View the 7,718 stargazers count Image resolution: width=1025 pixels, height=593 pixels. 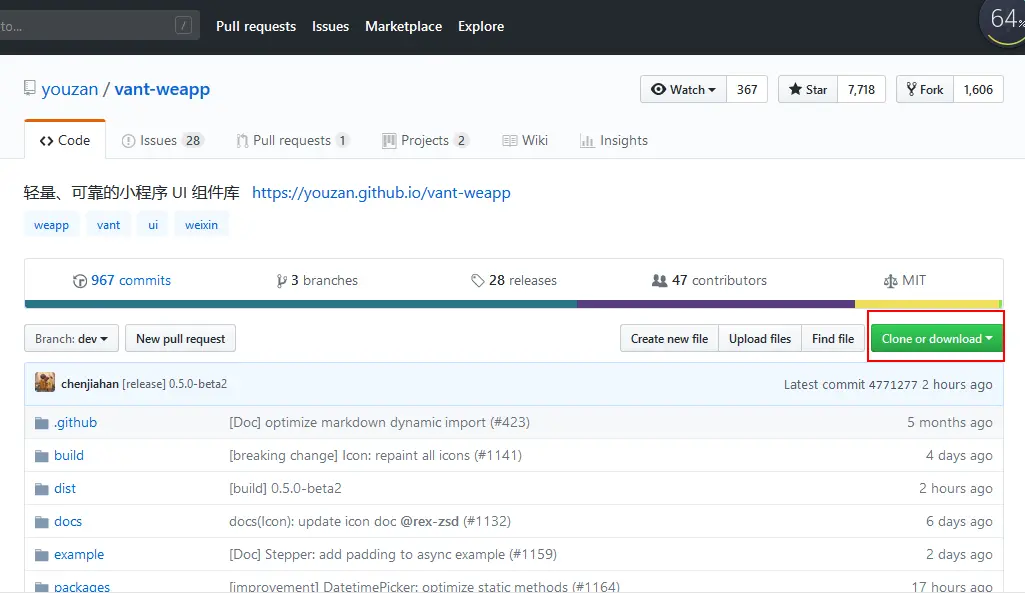point(862,90)
